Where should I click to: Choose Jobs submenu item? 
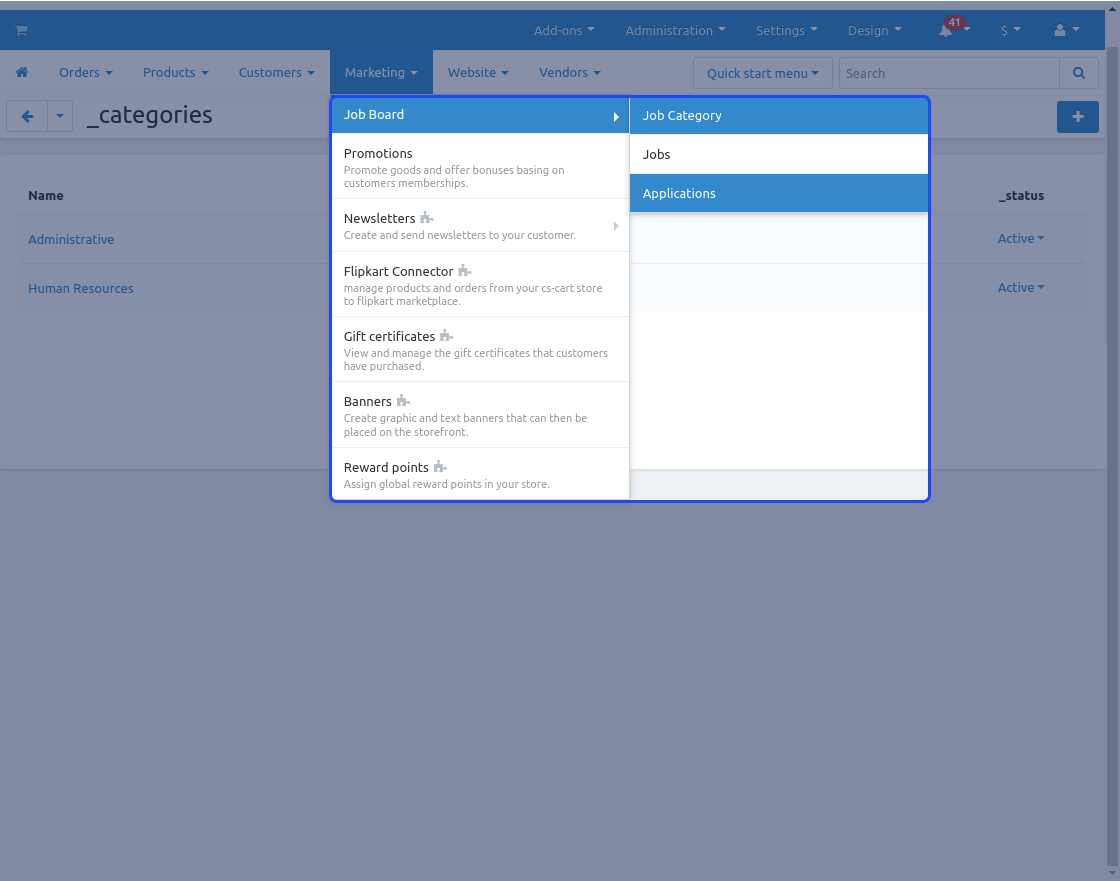(x=779, y=154)
